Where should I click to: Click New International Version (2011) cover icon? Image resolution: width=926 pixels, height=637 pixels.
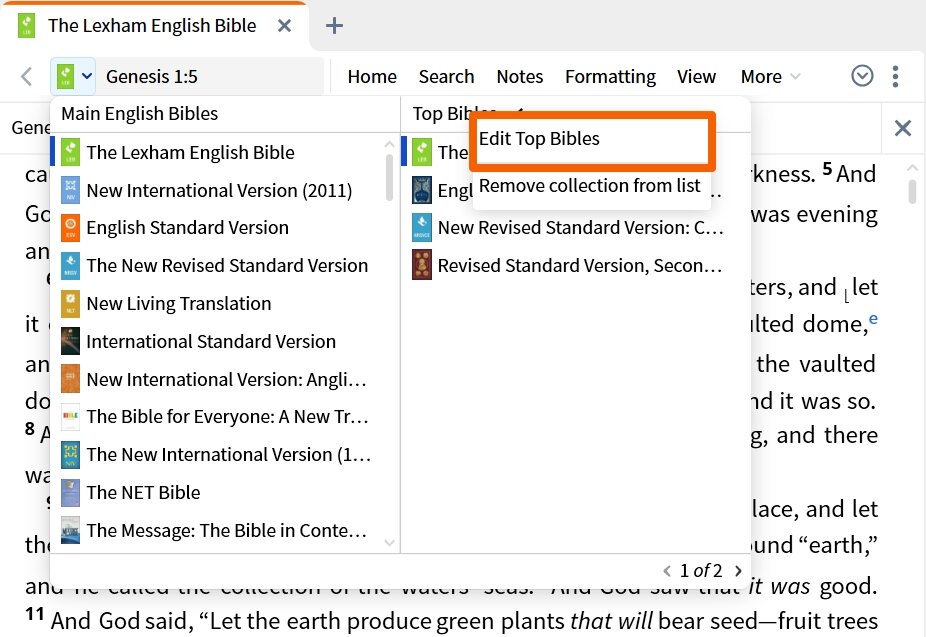coord(70,190)
